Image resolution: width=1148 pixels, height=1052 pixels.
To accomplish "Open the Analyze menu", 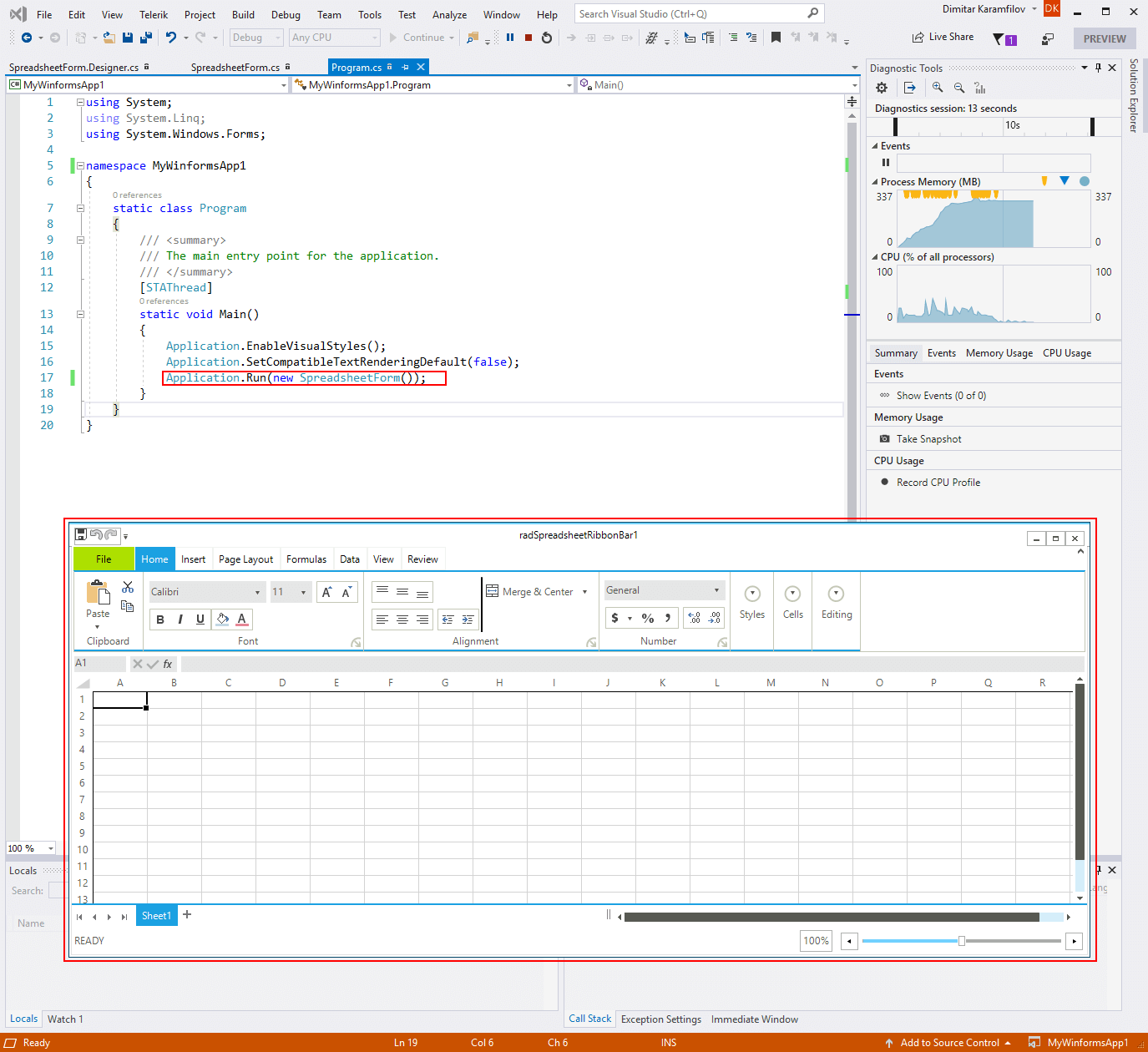I will (449, 15).
